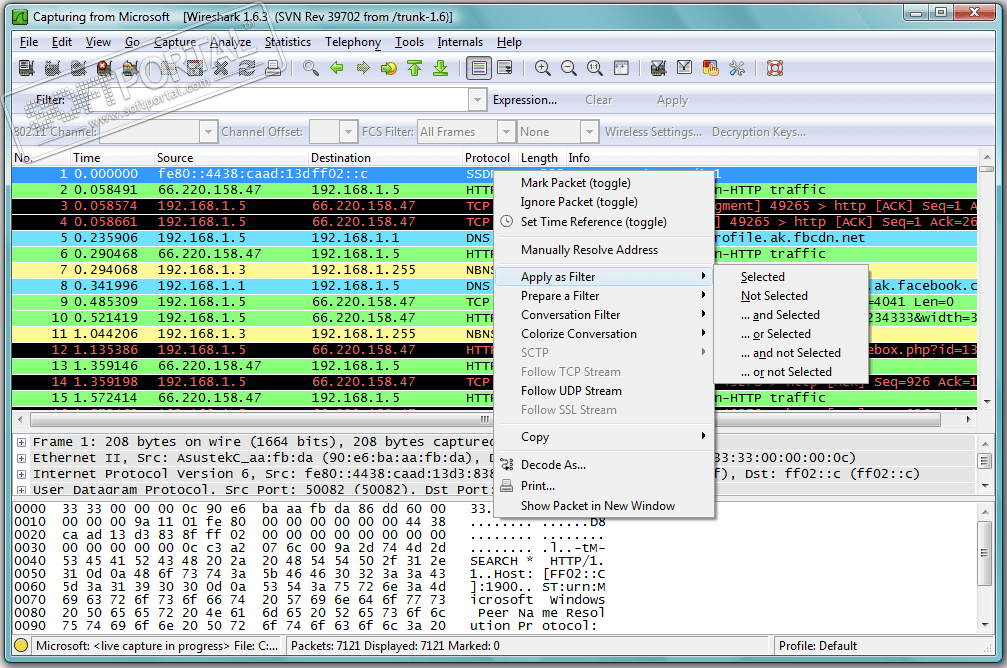Open the Find Packet magnifier icon
The image size is (1007, 668).
[x=311, y=68]
